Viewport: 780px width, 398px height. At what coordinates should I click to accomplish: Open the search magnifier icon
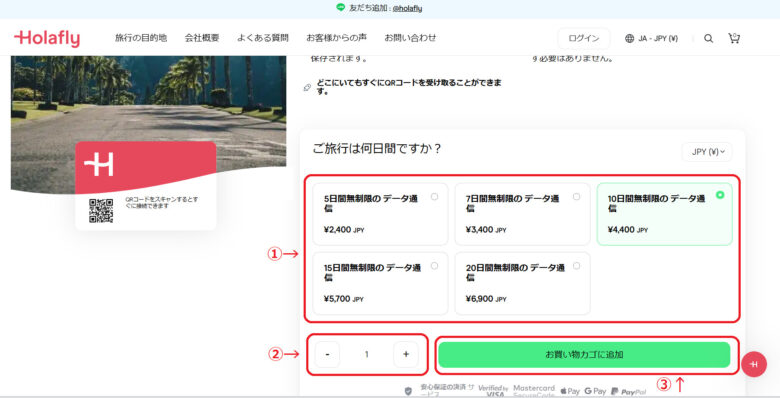(708, 38)
